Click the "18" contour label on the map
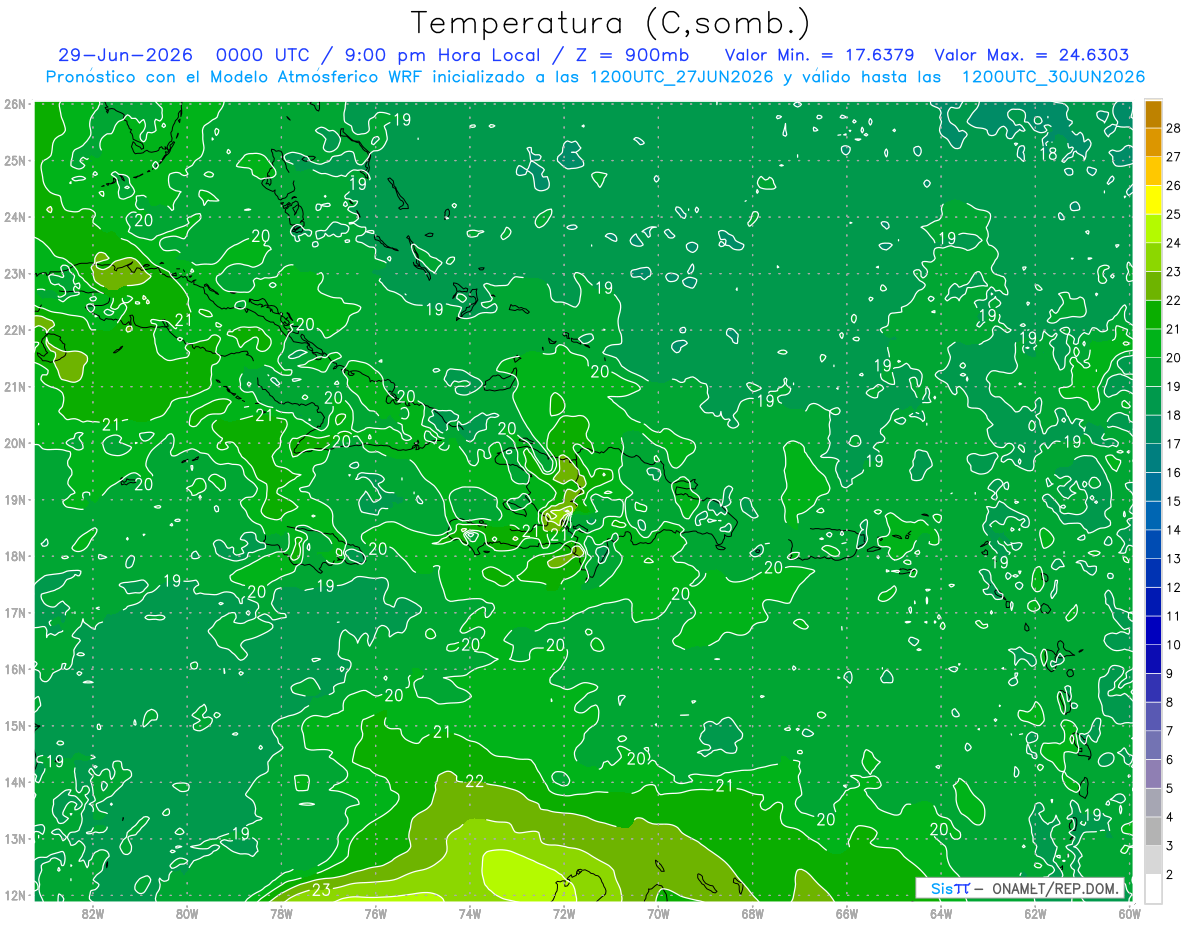 tap(1048, 154)
